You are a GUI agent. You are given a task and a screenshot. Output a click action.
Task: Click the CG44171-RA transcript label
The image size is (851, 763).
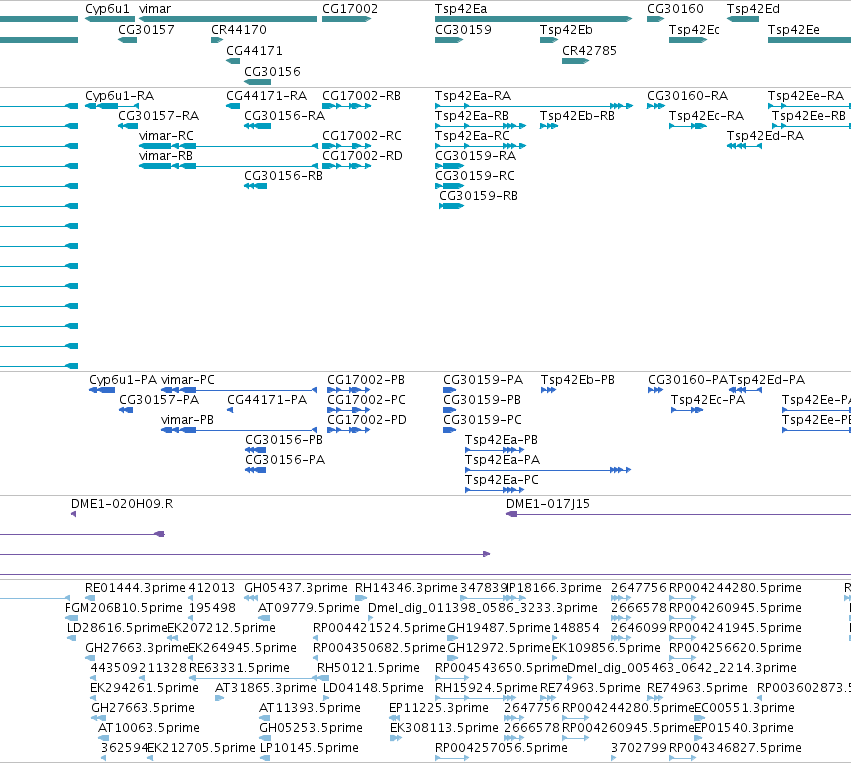266,96
